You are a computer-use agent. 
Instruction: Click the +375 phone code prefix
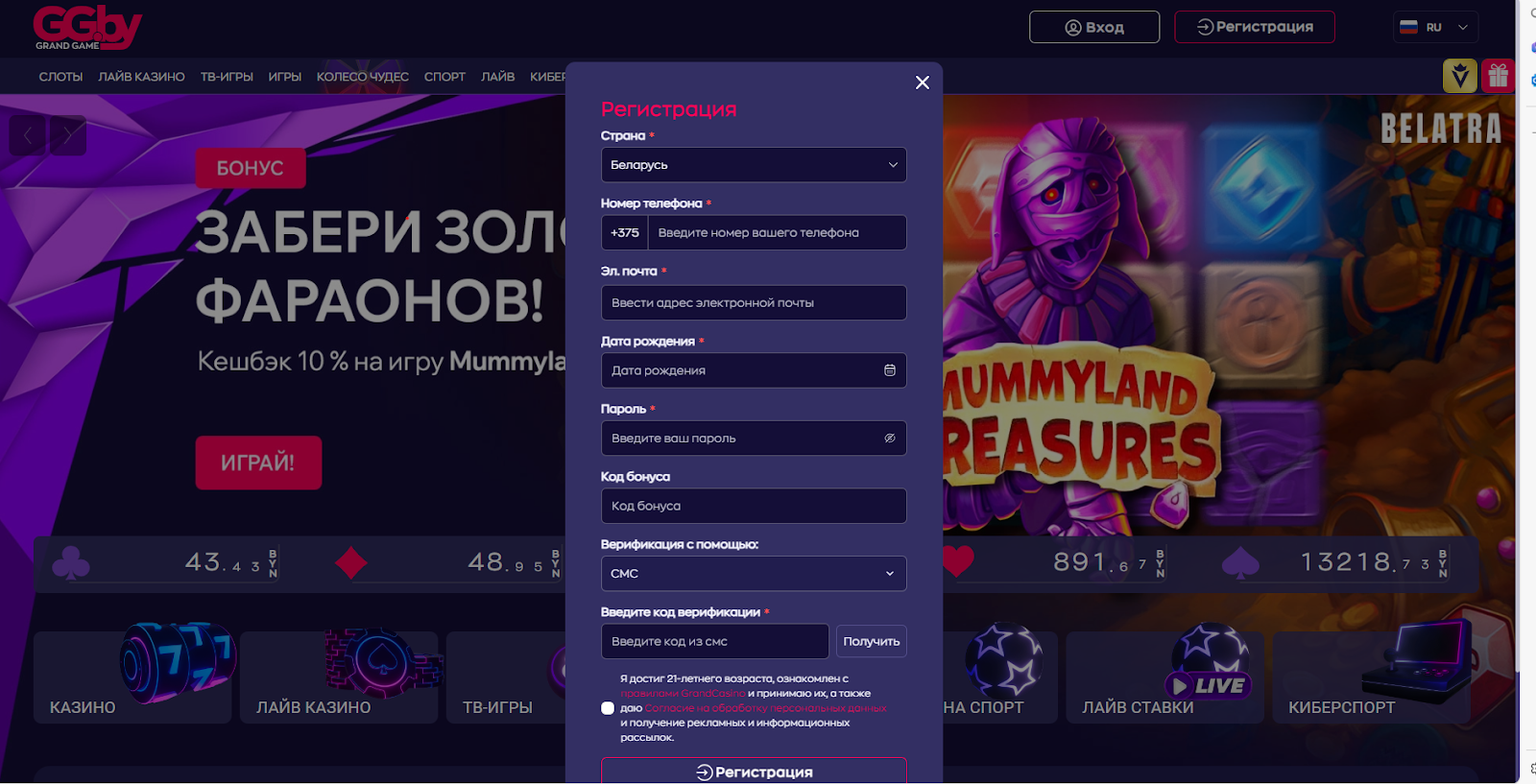(625, 232)
